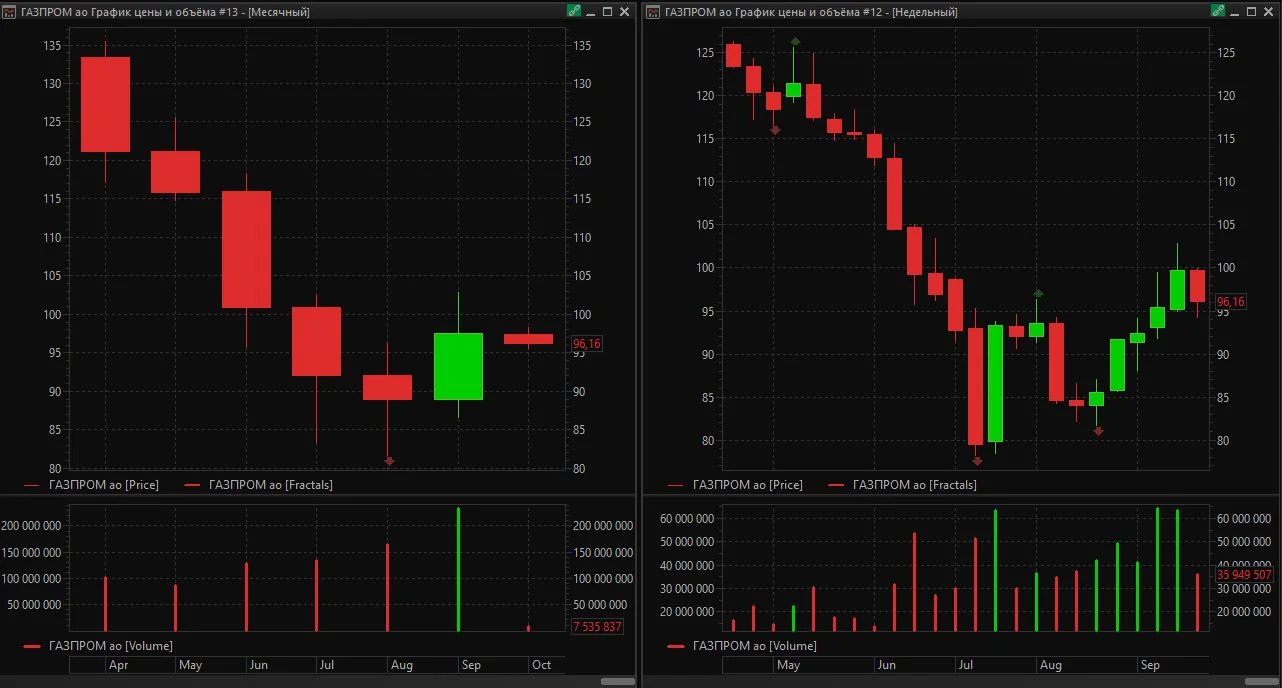Click the Apr label on the monthly time axis
This screenshot has height=688, width=1282.
point(118,665)
